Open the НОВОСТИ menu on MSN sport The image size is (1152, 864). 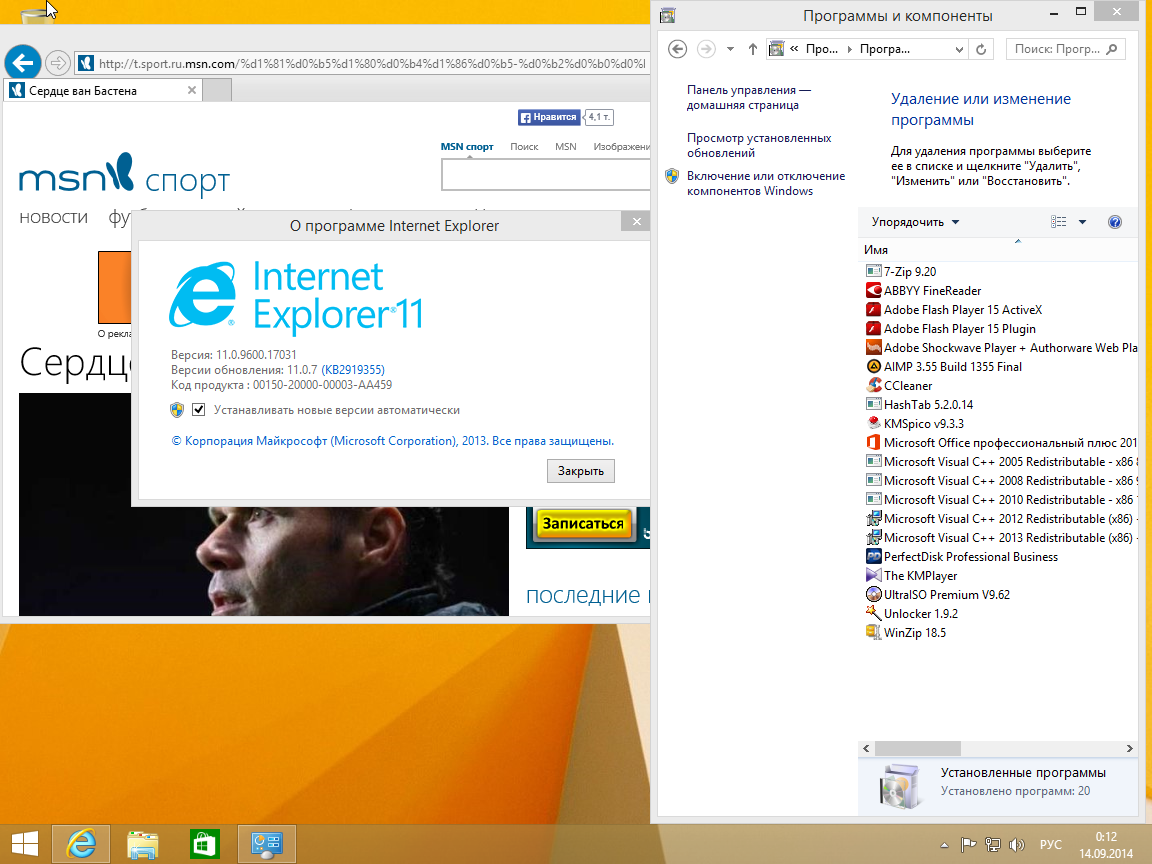[54, 217]
